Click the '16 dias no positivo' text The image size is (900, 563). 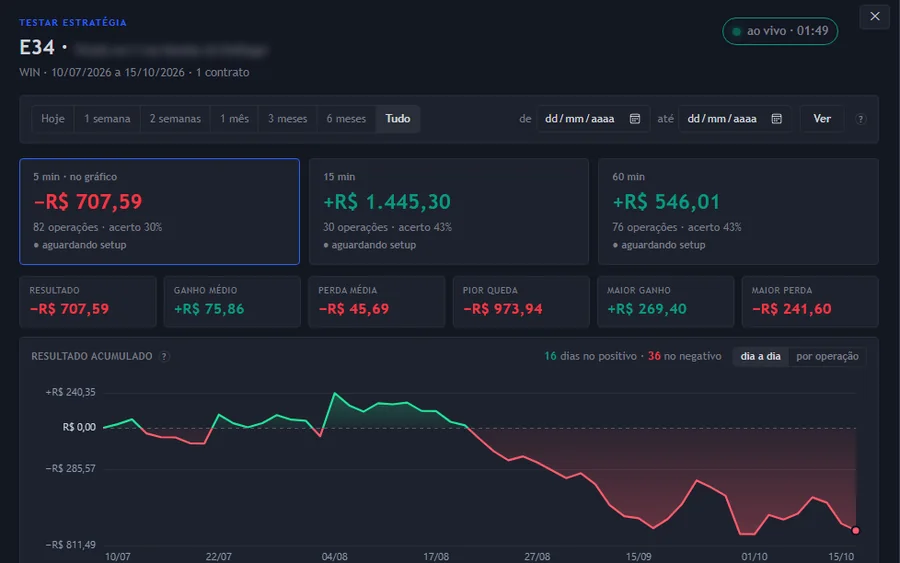pyautogui.click(x=590, y=356)
